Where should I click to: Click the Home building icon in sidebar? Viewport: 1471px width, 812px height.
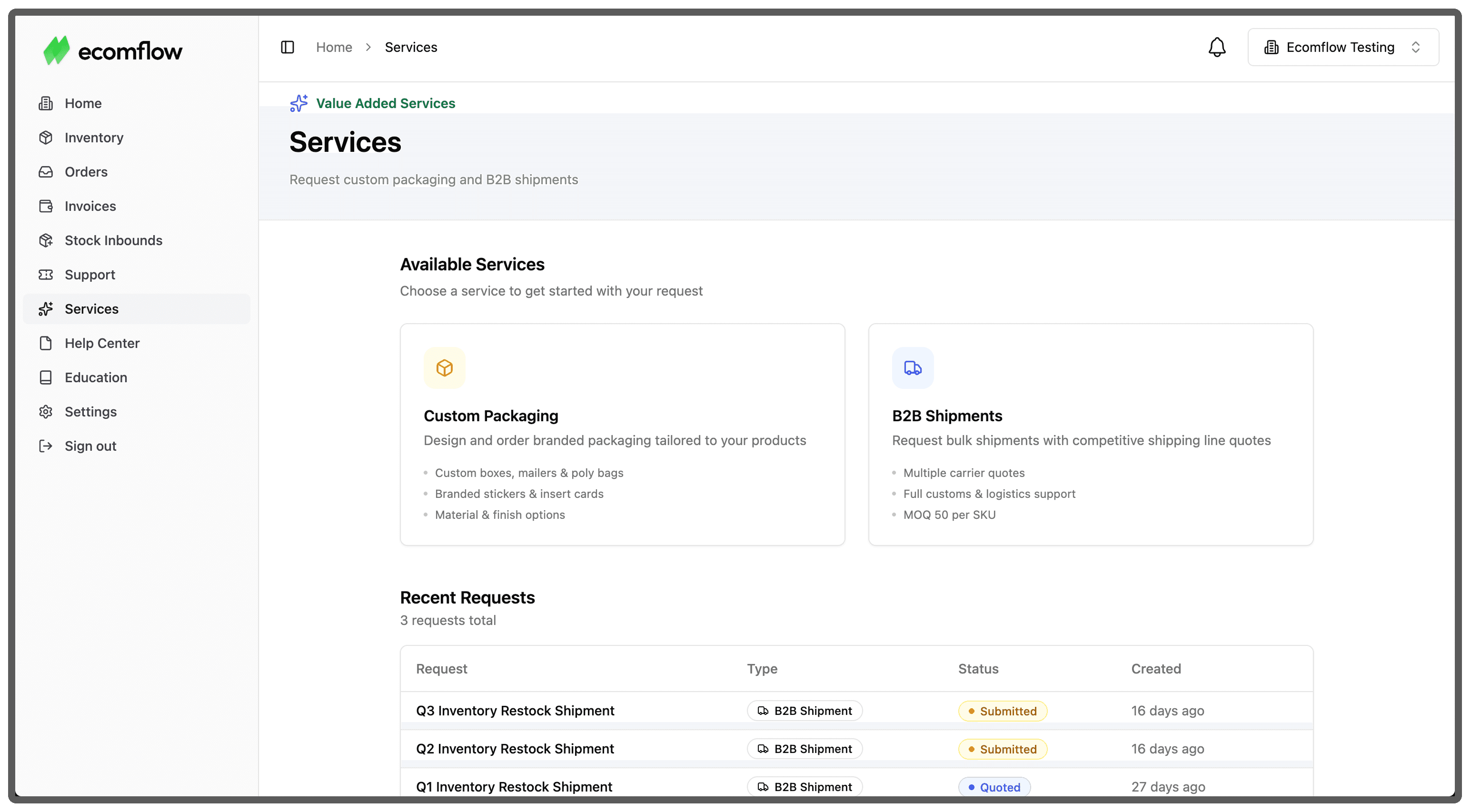(46, 103)
